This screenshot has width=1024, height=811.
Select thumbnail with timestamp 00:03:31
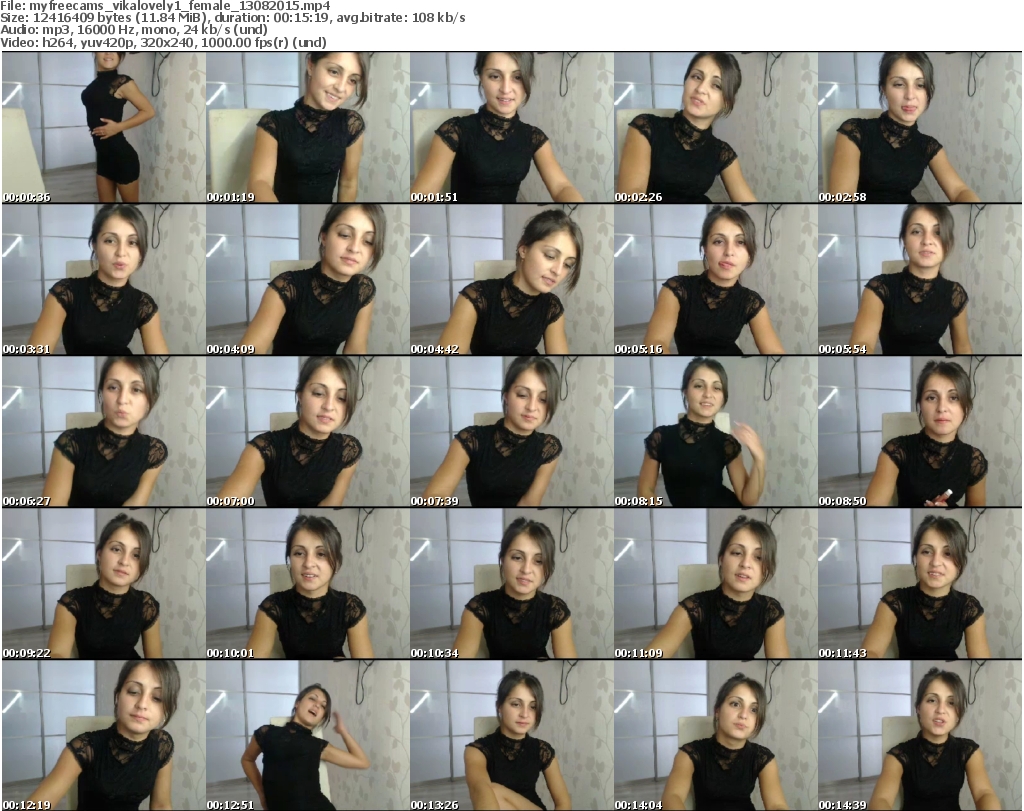[104, 279]
